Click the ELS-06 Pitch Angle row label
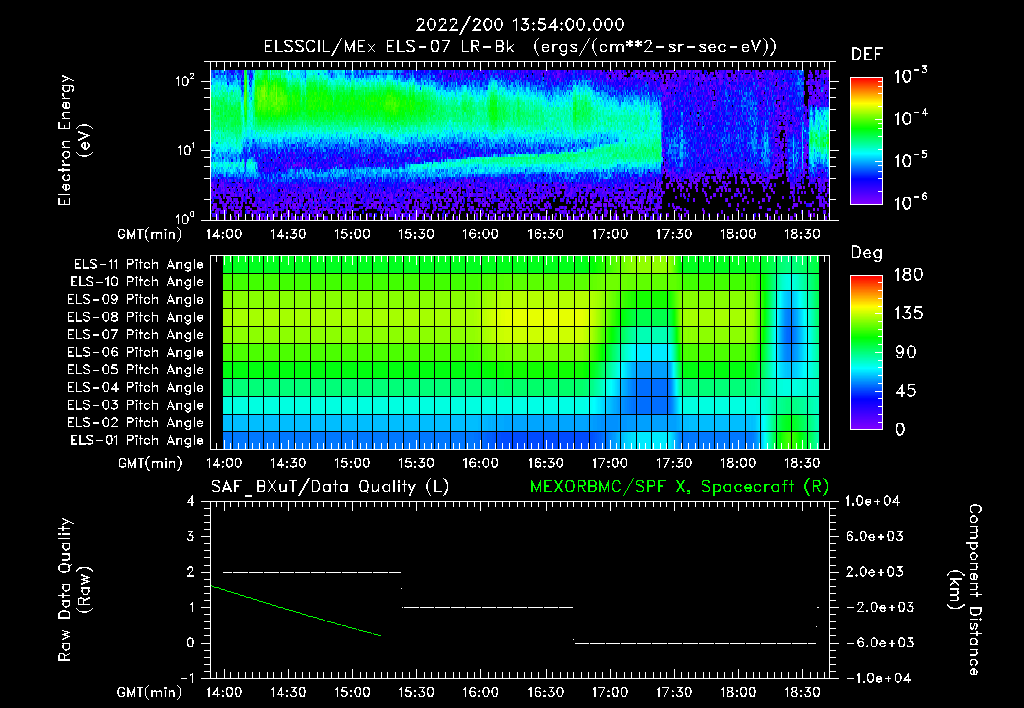 coord(135,353)
